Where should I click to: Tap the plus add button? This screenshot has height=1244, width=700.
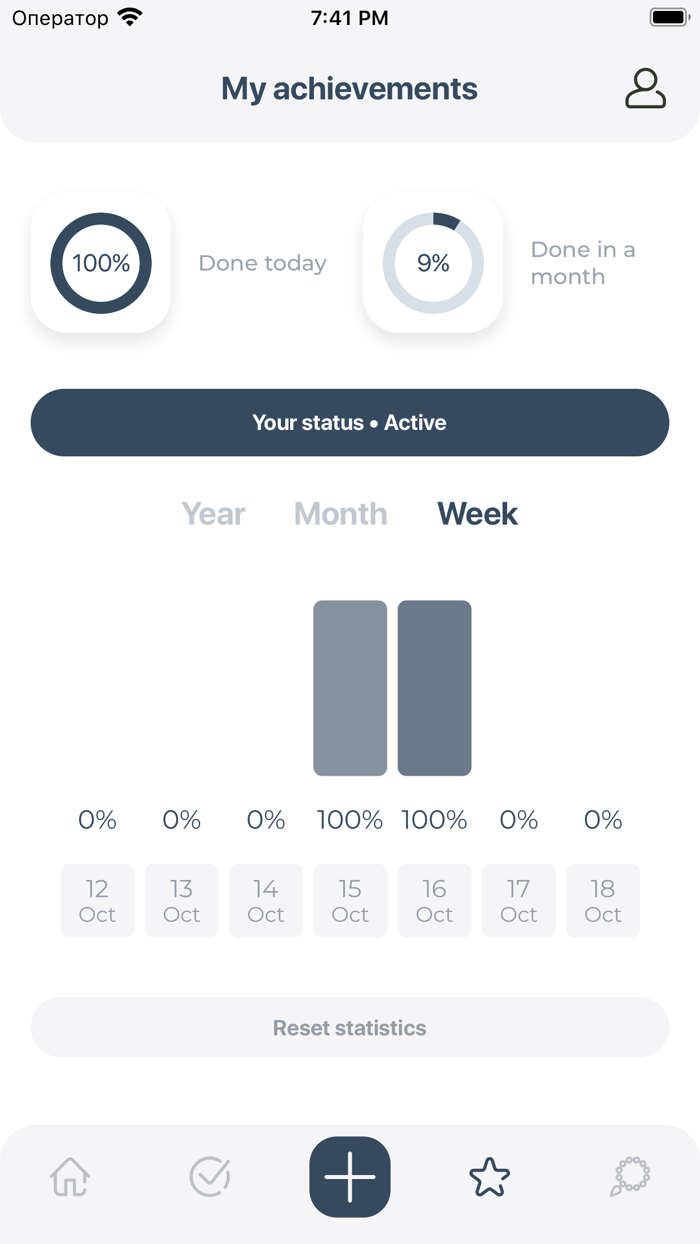point(350,1177)
